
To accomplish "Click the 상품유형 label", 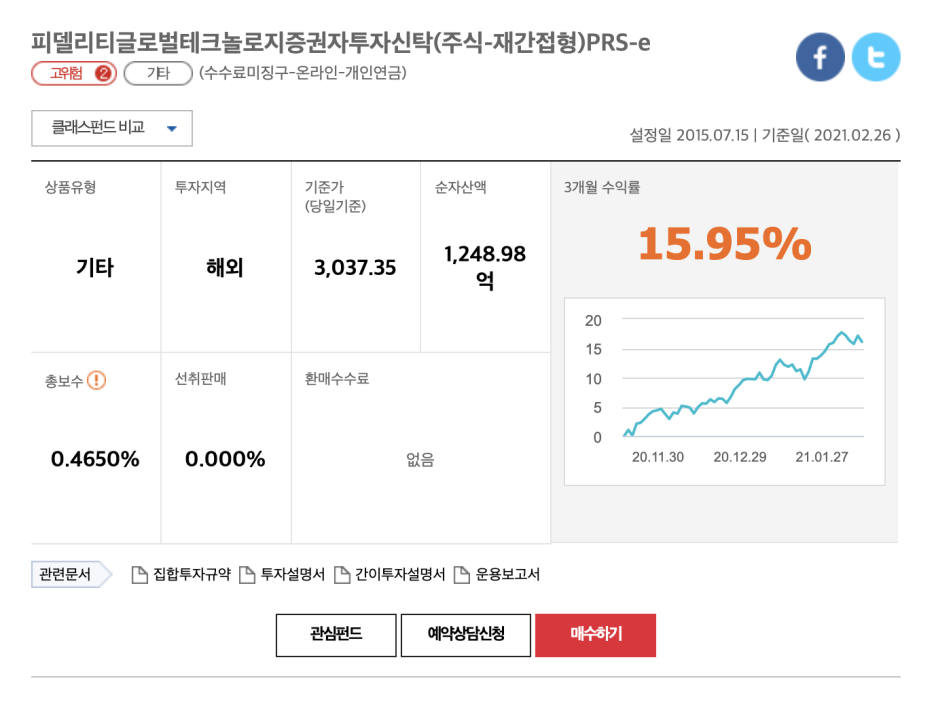I will pyautogui.click(x=70, y=187).
